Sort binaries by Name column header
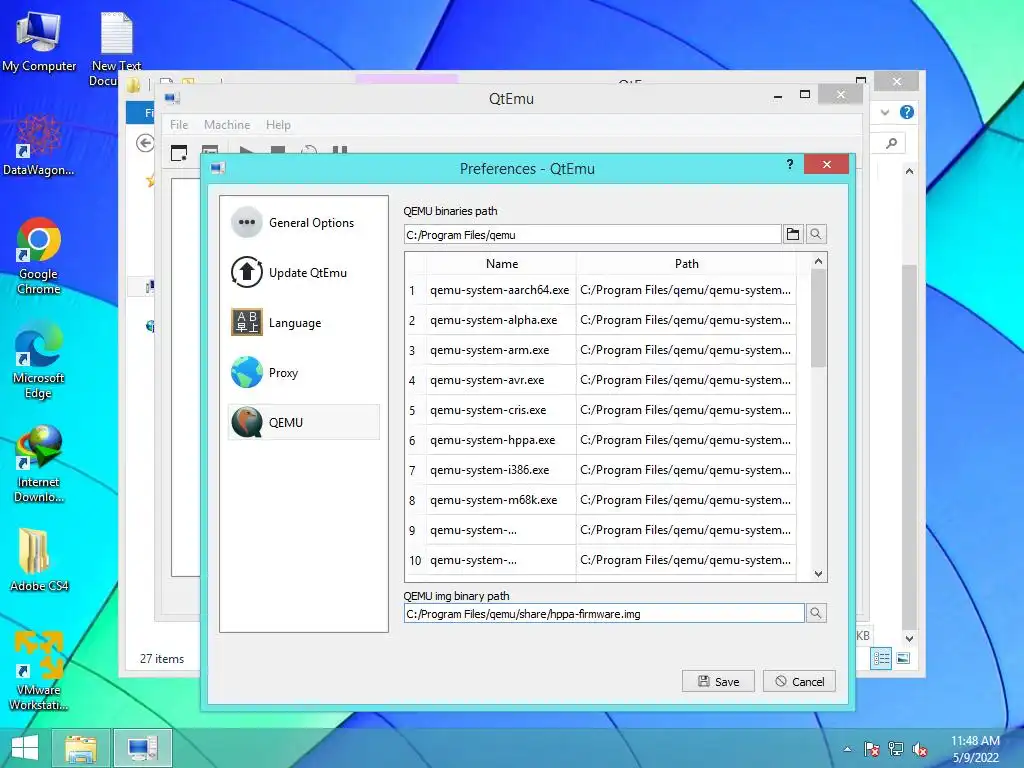 (x=502, y=264)
